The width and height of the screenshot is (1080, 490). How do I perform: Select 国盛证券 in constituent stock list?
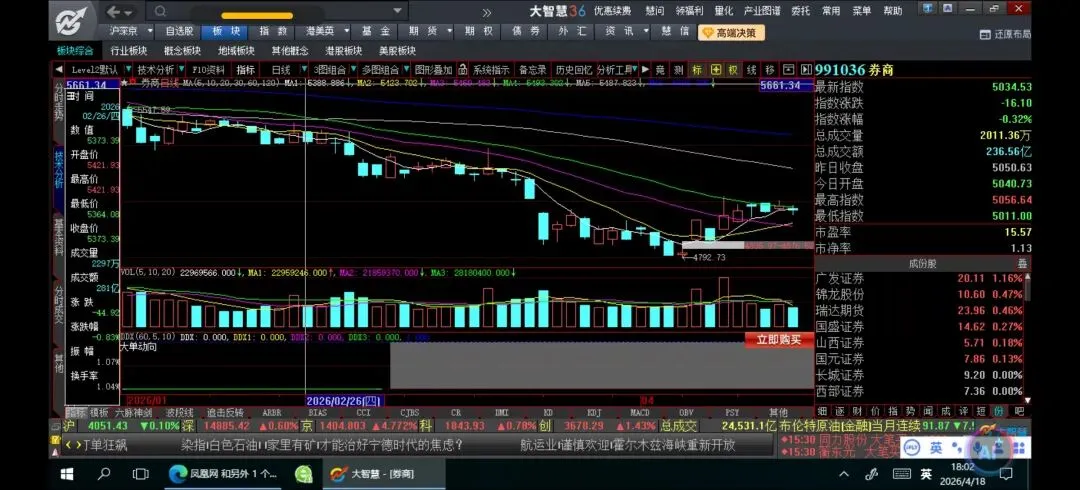(x=839, y=327)
